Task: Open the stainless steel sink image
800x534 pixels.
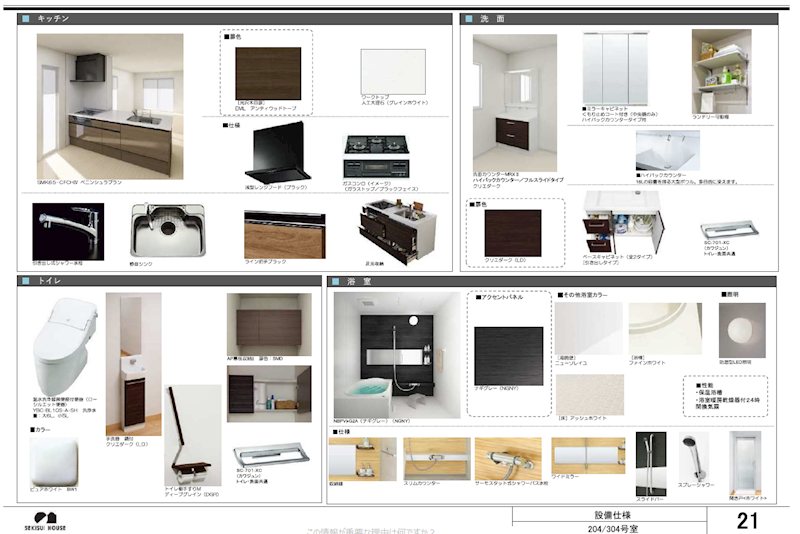Action: coord(168,230)
